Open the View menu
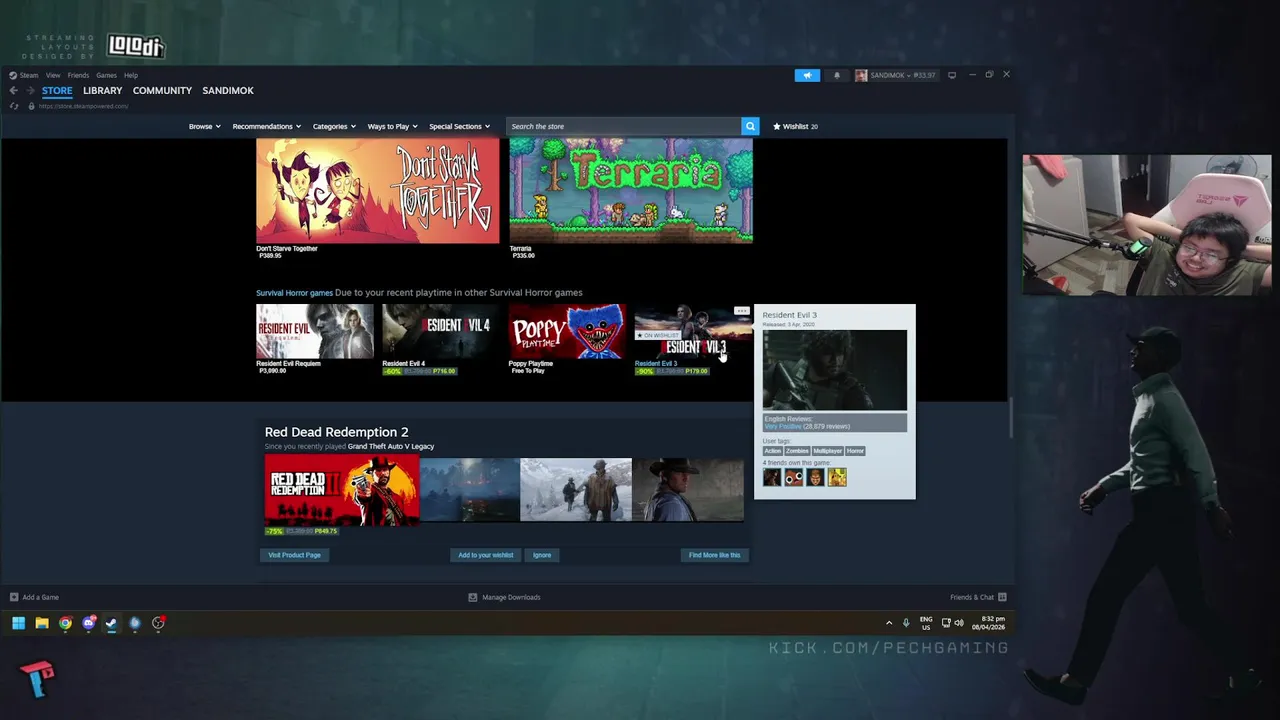Image resolution: width=1280 pixels, height=720 pixels. coord(53,75)
